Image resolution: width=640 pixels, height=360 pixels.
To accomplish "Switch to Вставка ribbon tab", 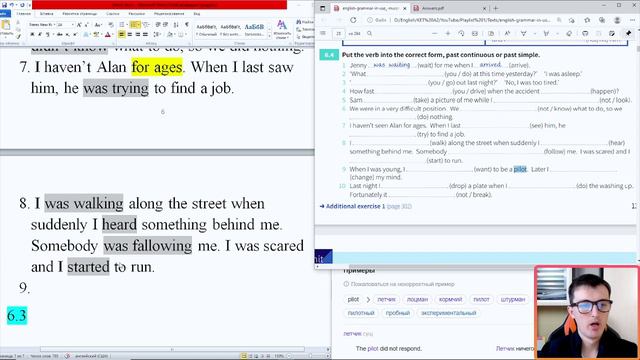I will (47, 14).
